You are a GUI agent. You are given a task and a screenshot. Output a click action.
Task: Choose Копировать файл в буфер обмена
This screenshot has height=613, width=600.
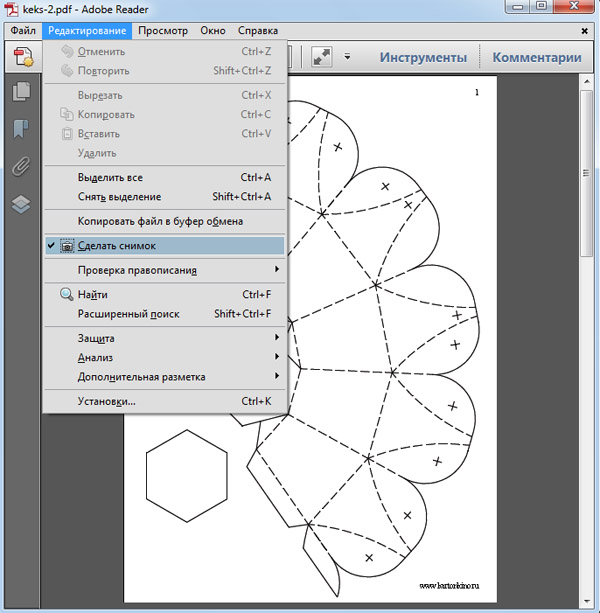coord(160,221)
